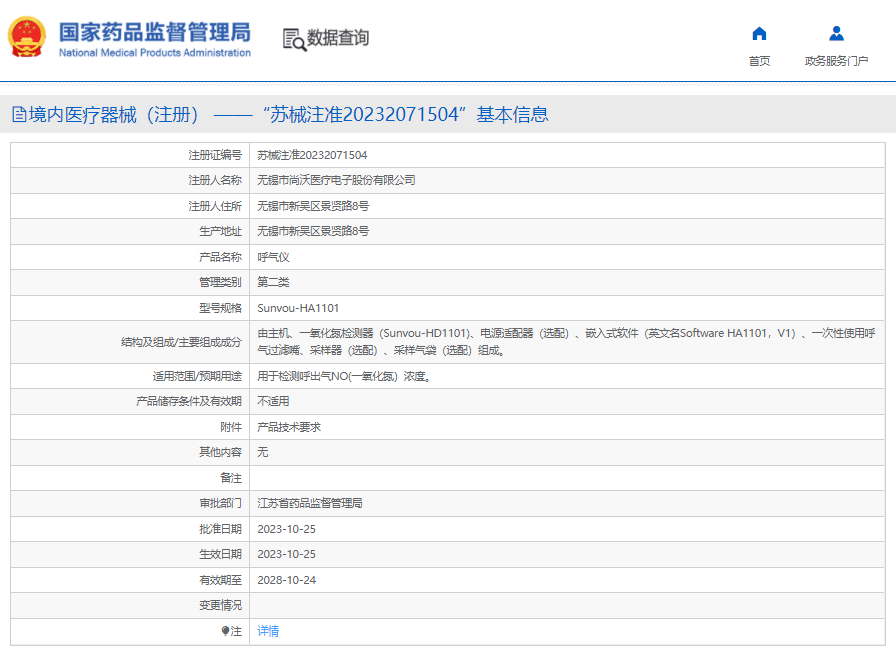Click the document icon before 境内医疗器械 heading
This screenshot has width=896, height=650.
click(x=19, y=115)
